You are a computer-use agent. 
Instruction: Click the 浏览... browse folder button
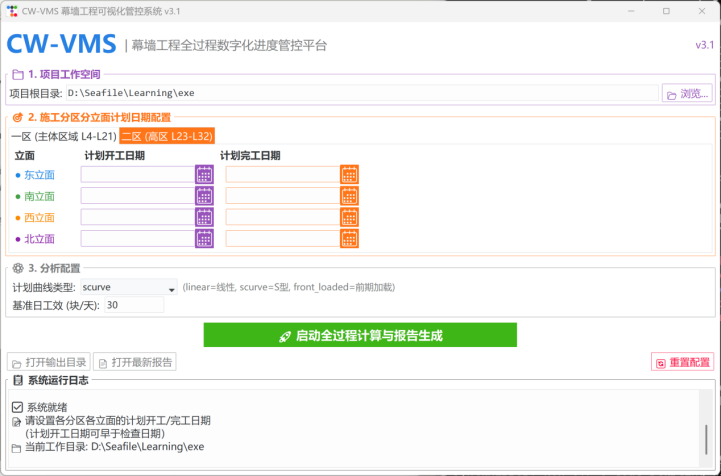point(687,94)
